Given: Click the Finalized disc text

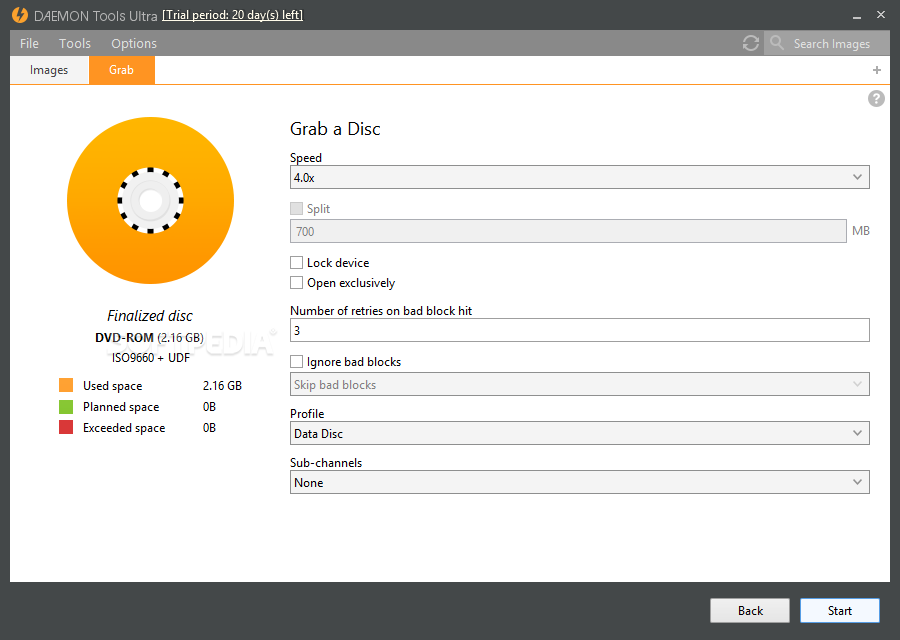Looking at the screenshot, I should click(x=150, y=316).
